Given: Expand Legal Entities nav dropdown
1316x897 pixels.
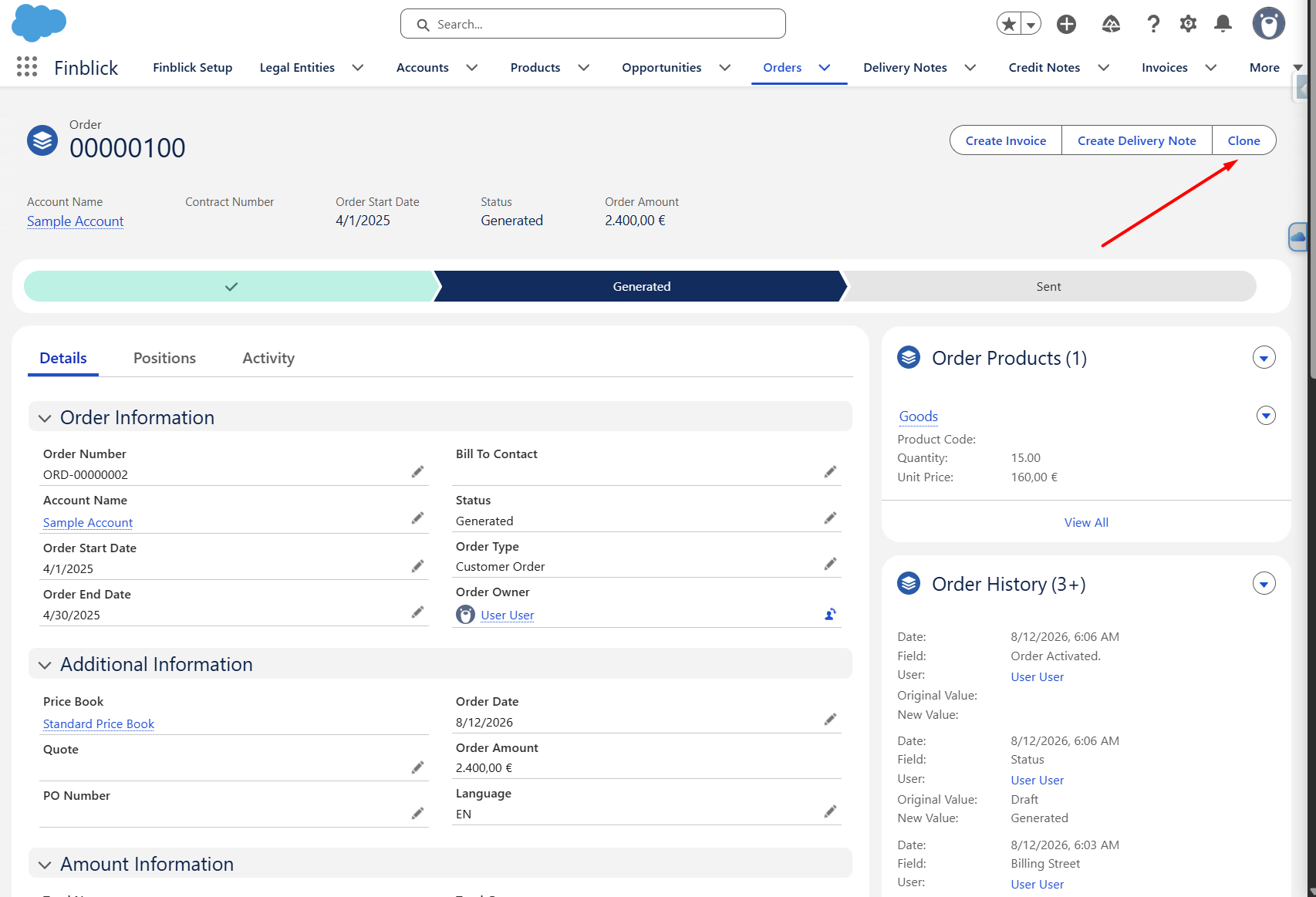Looking at the screenshot, I should tap(358, 68).
